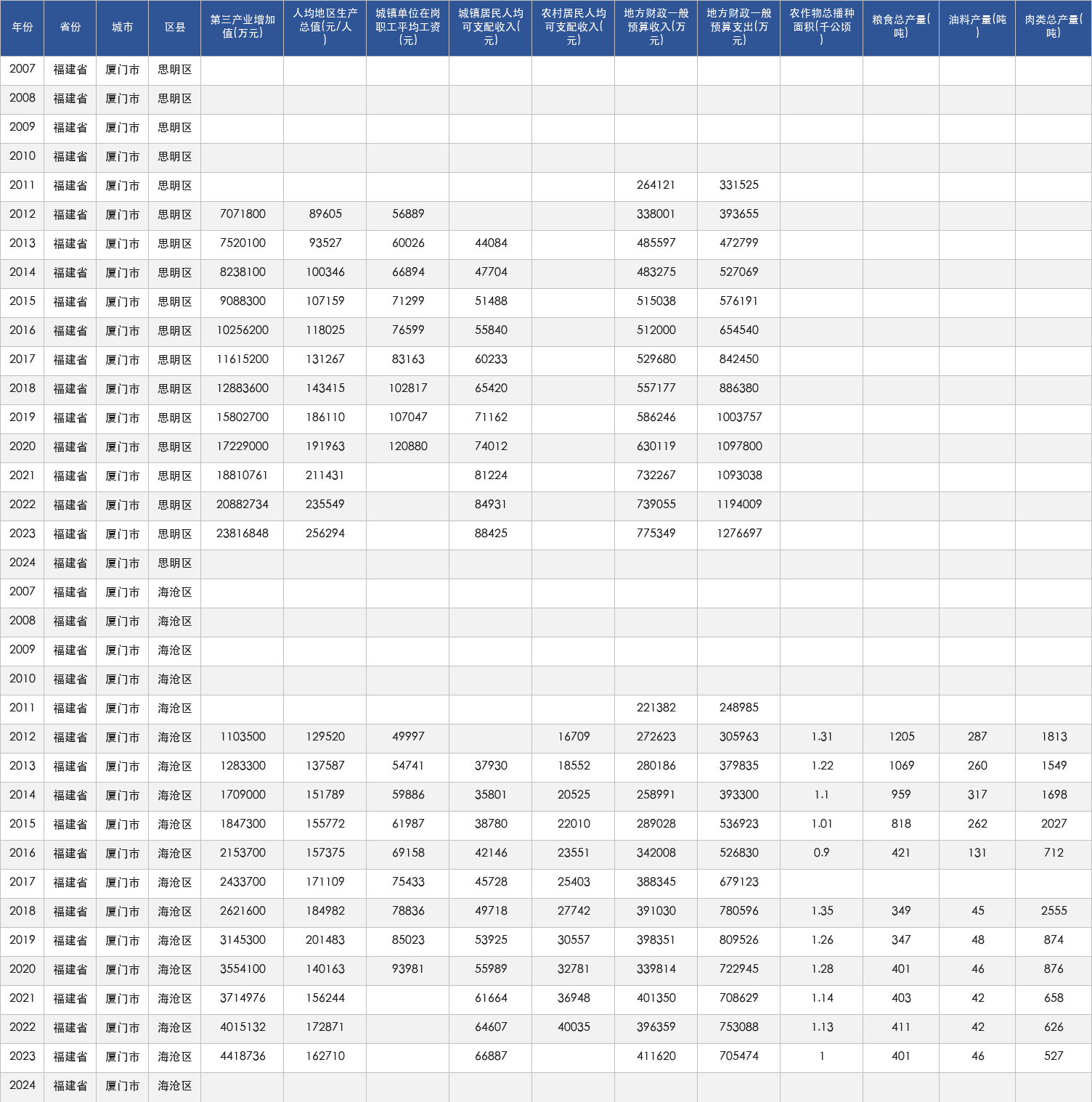Click the 油料产量(吨) column header
The image size is (1092, 1102).
click(977, 28)
